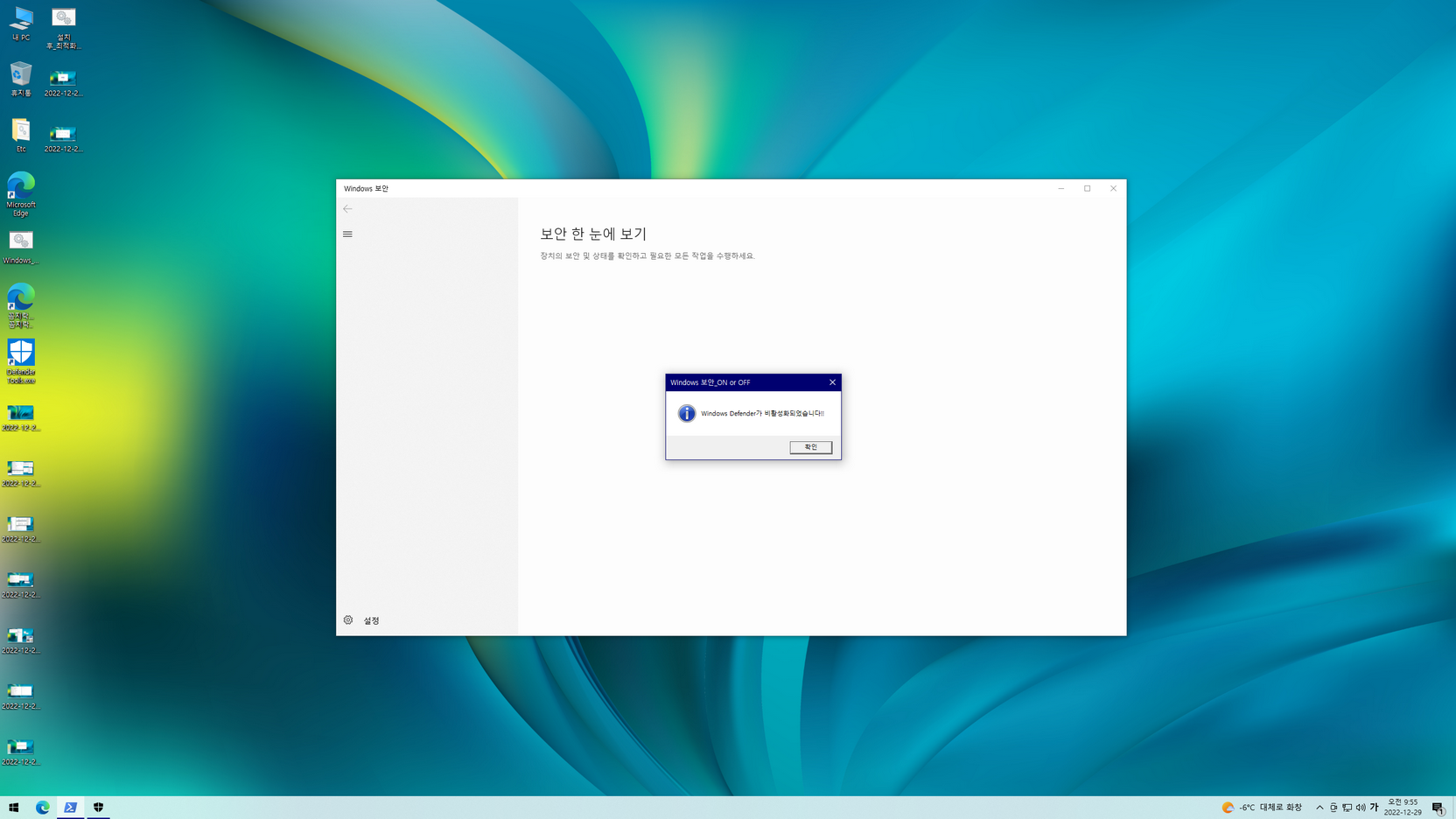Viewport: 1456px width, 819px height.
Task: Open Microsoft Edge from the taskbar
Action: click(42, 808)
